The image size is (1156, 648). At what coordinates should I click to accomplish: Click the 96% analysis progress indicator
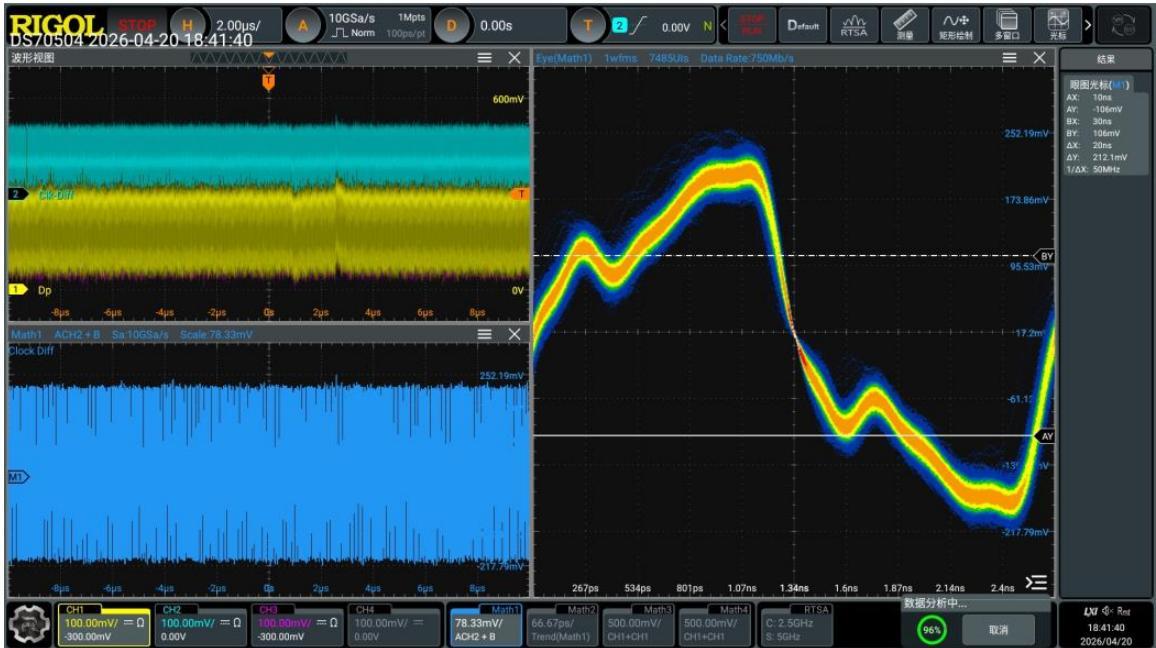932,630
